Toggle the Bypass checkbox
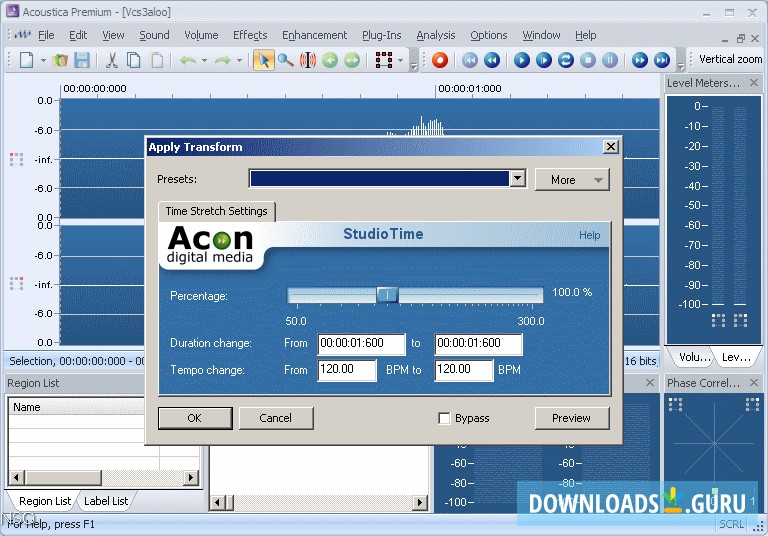 click(x=444, y=418)
